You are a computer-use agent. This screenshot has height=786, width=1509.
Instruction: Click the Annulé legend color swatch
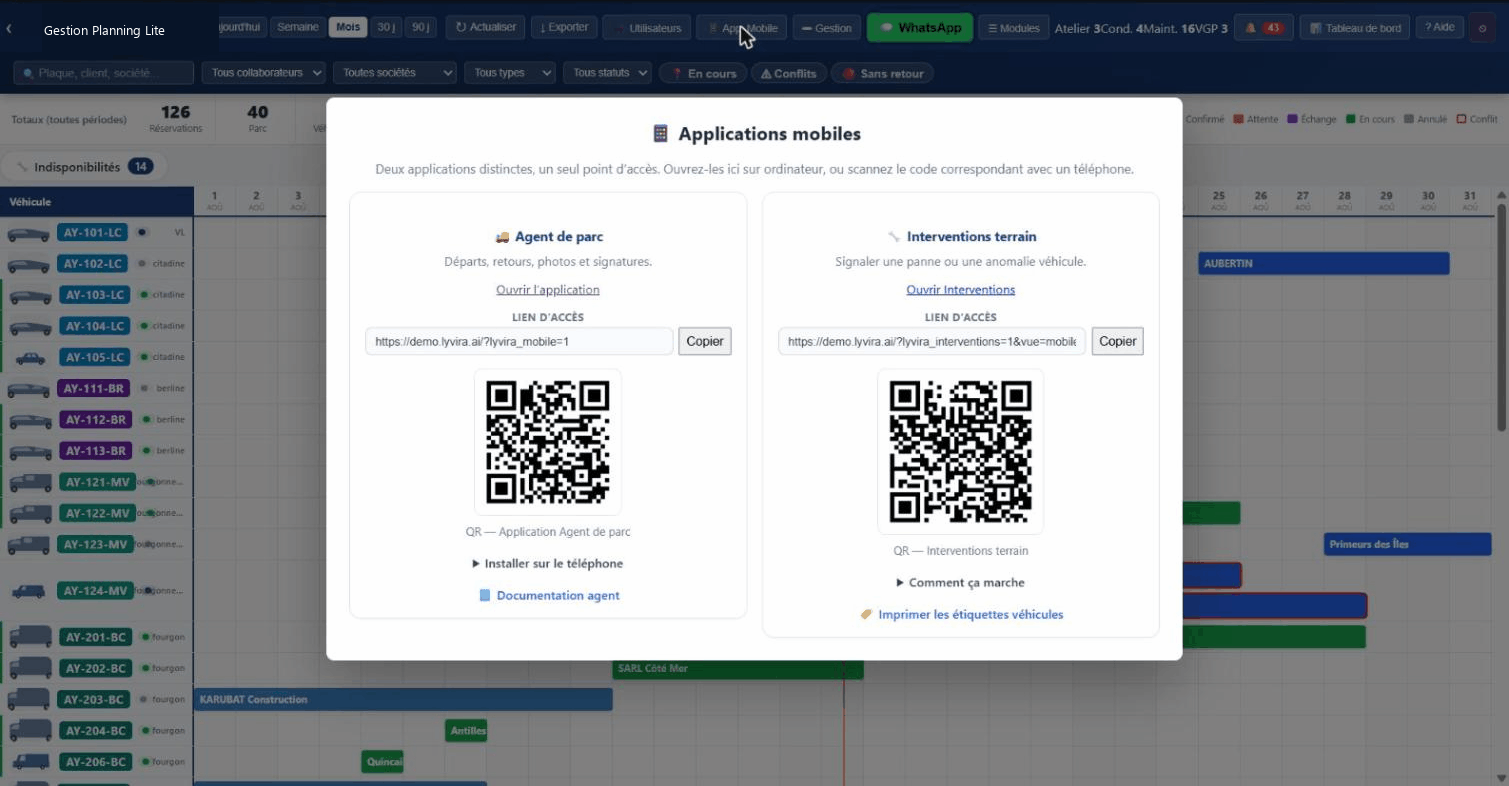pyautogui.click(x=1409, y=119)
